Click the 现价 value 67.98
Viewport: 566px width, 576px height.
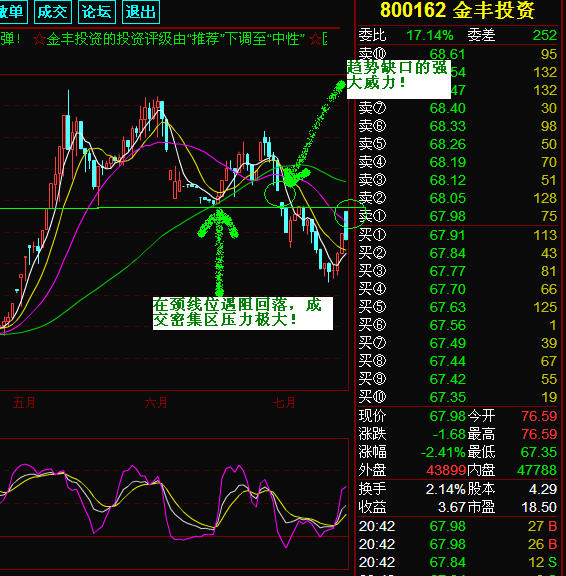447,416
